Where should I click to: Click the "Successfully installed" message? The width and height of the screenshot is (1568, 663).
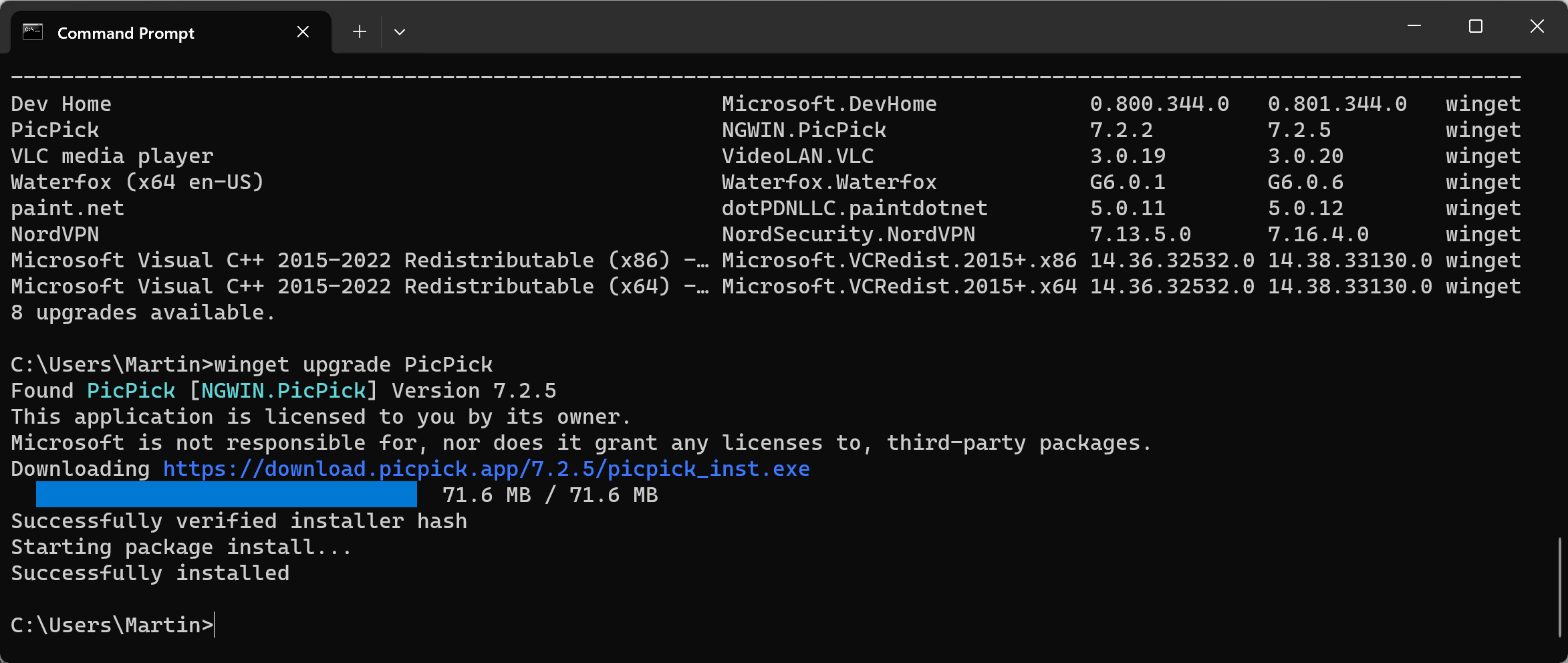150,573
